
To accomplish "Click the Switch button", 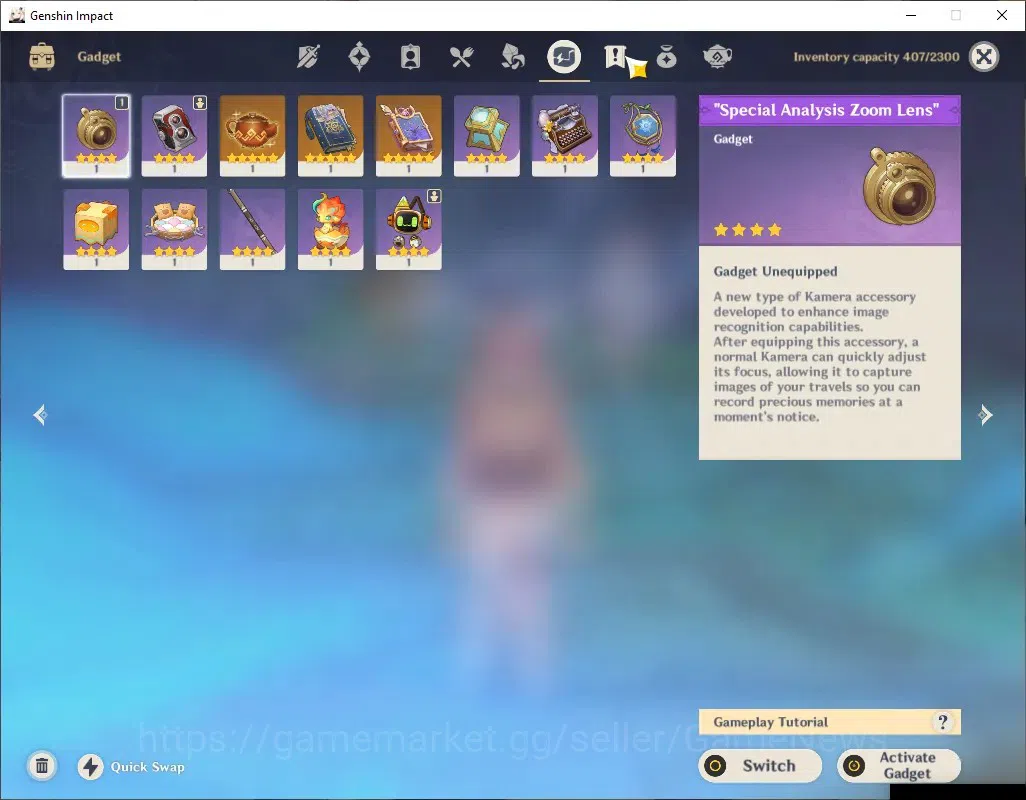I will pyautogui.click(x=760, y=766).
